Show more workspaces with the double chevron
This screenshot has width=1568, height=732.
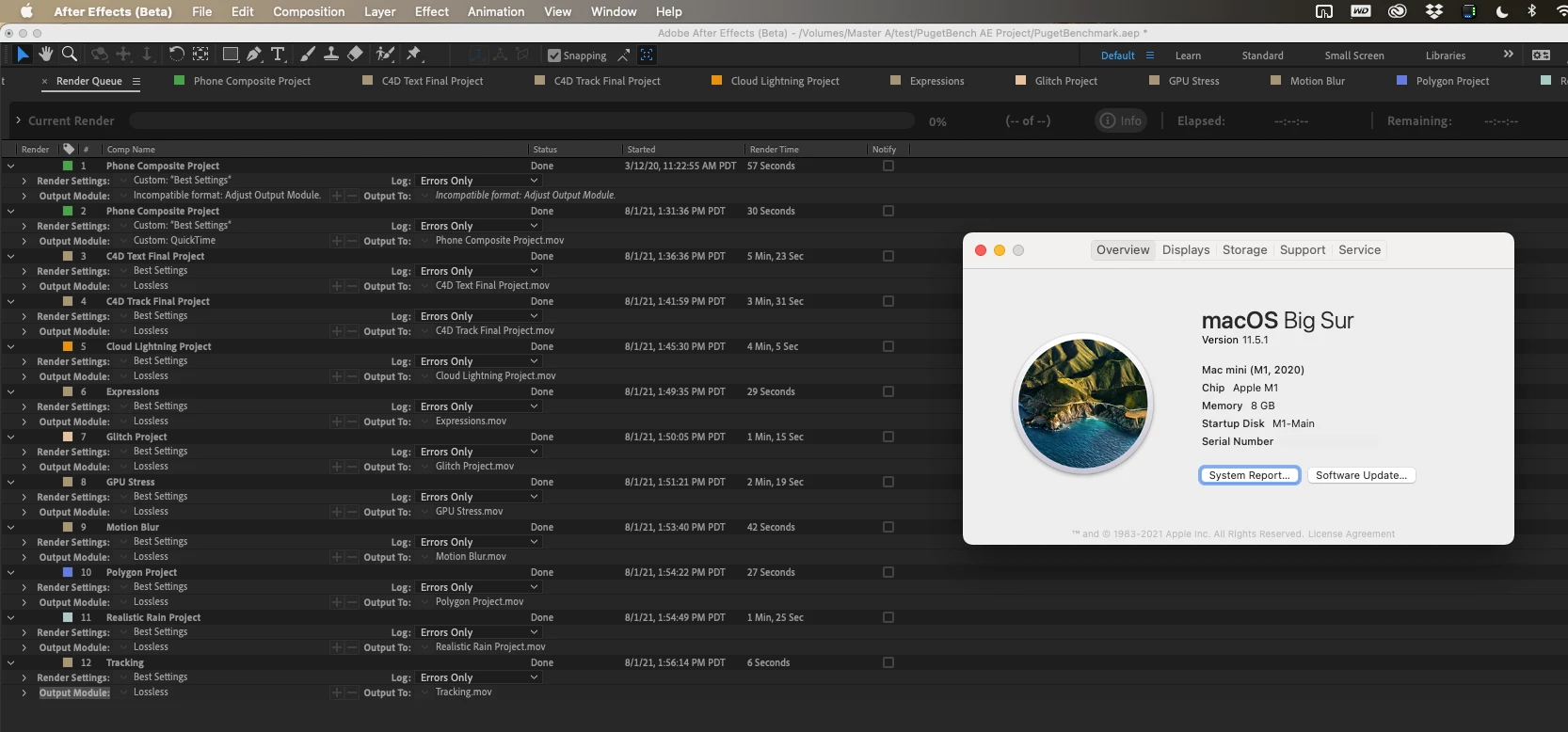pos(1509,55)
